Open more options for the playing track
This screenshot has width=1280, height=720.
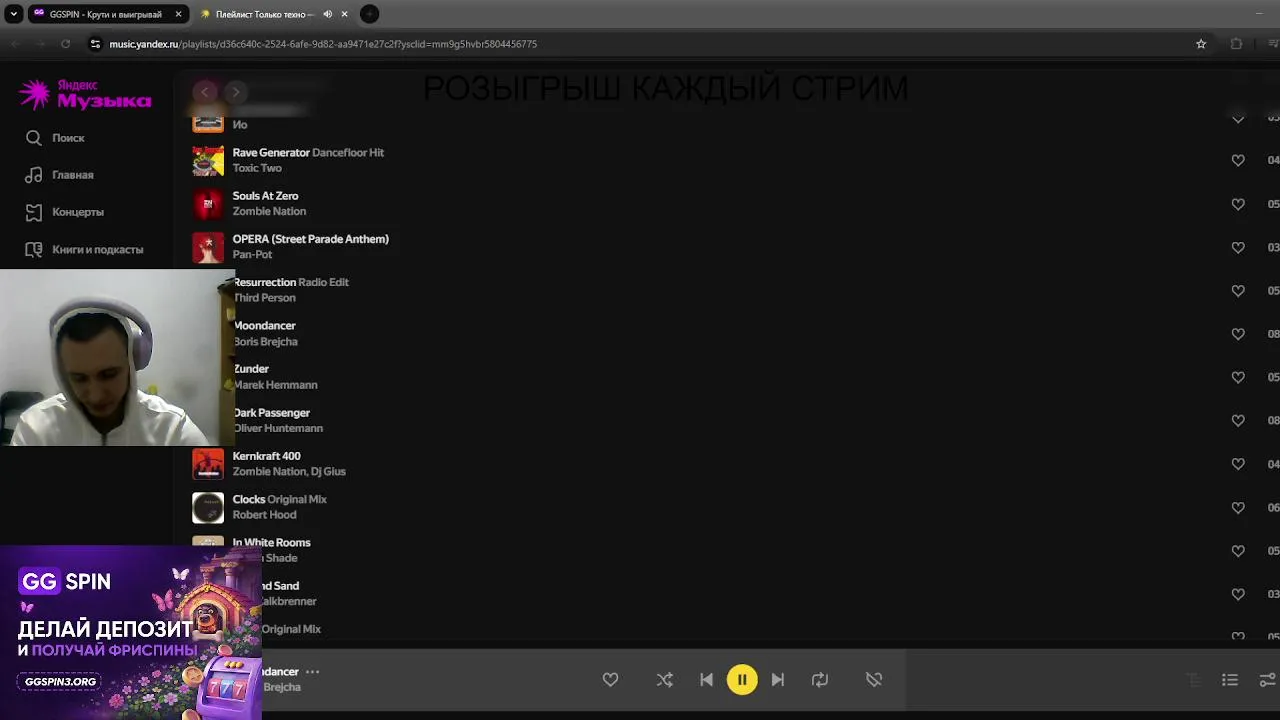coord(312,672)
